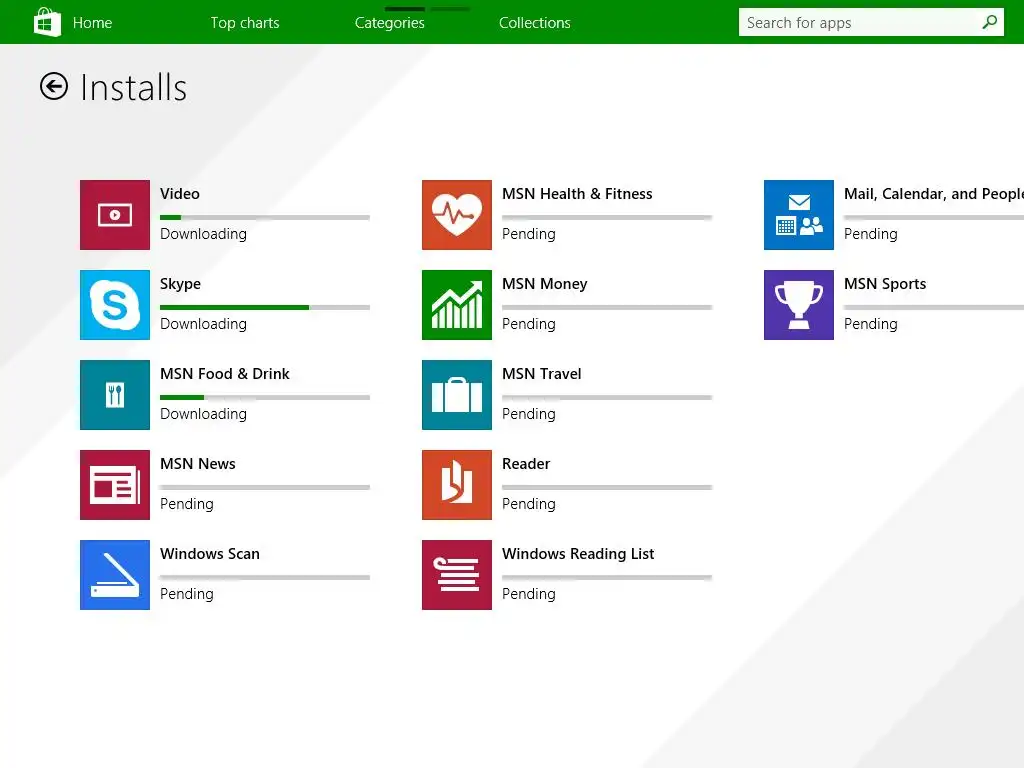Open the Top charts tab
The width and height of the screenshot is (1024, 768).
(245, 23)
